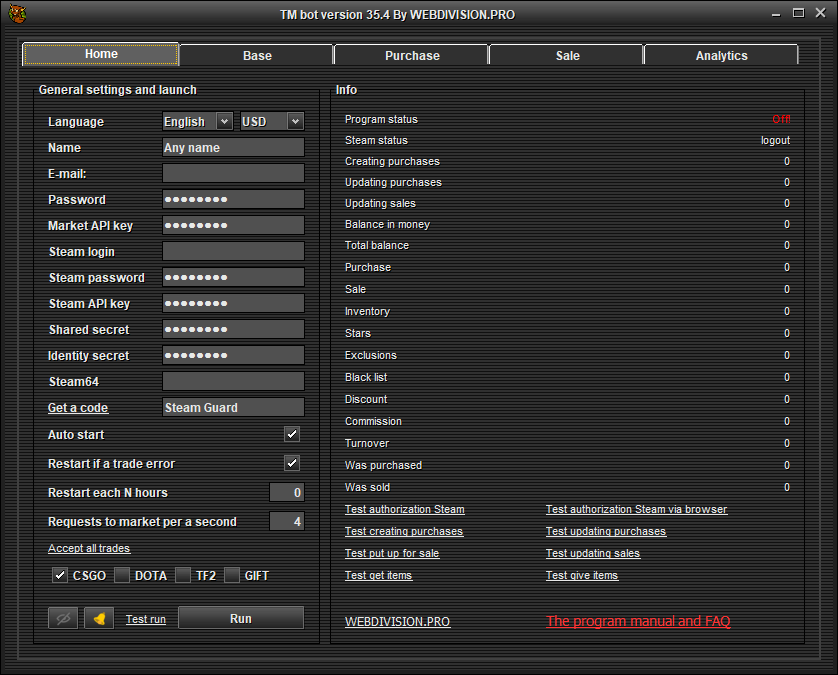The image size is (838, 675).
Task: Enable the DOTA game checkbox
Action: point(122,575)
